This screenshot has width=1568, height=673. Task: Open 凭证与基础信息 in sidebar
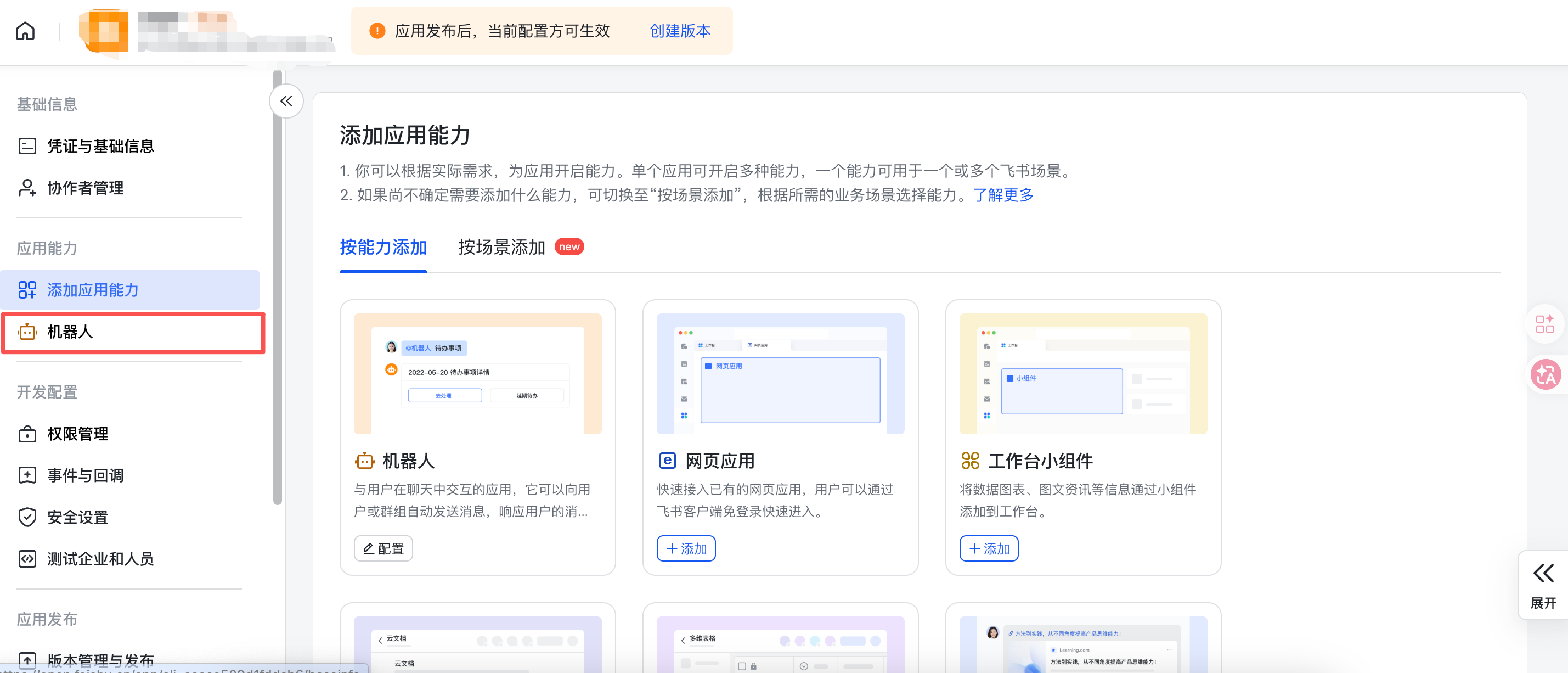click(130, 146)
